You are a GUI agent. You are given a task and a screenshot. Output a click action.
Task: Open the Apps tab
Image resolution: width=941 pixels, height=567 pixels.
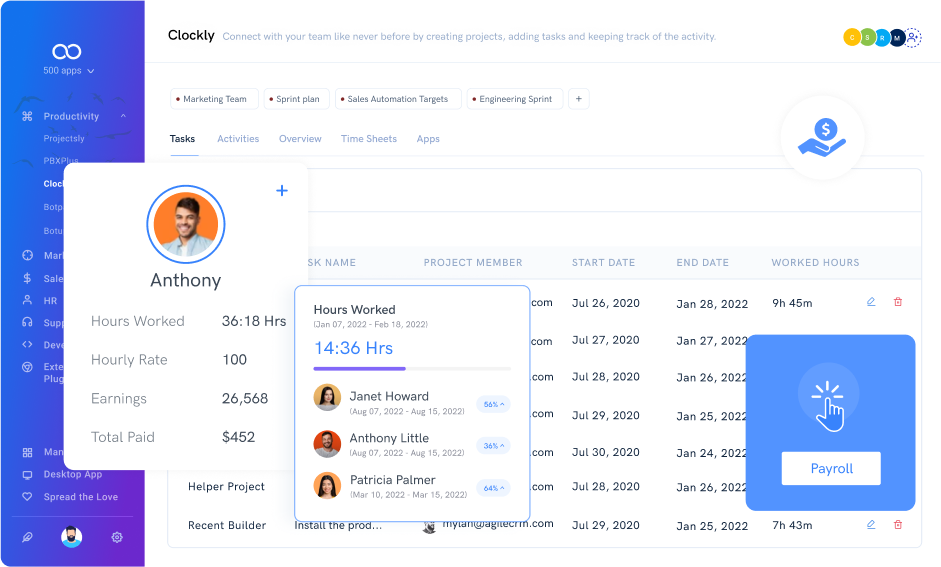[x=428, y=139]
